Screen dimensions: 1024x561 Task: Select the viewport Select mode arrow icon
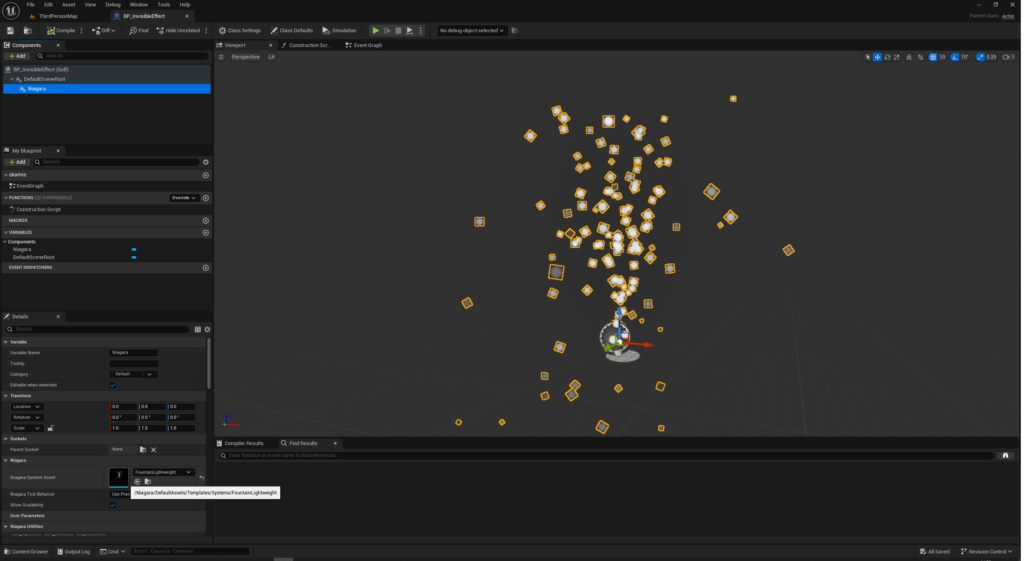pos(868,57)
